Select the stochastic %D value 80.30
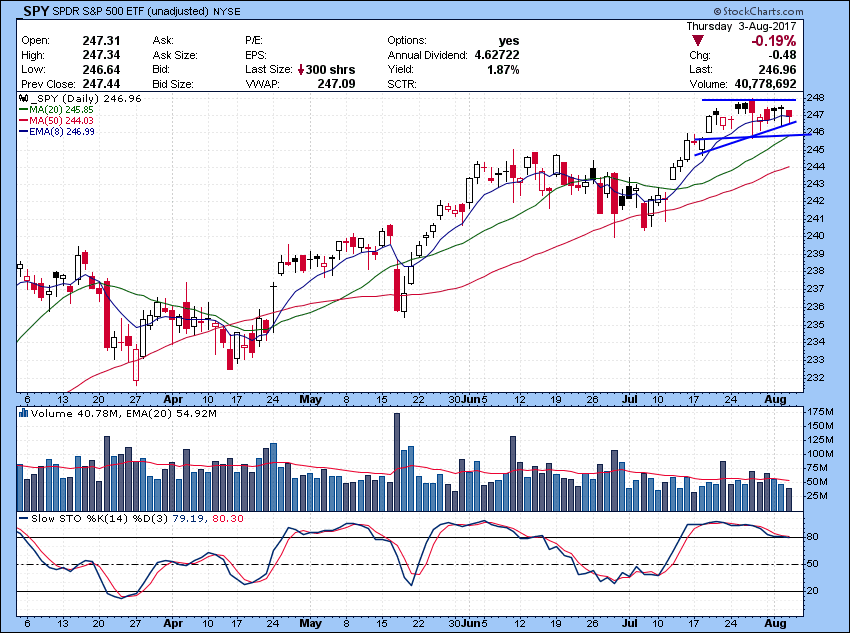The height and width of the screenshot is (633, 850). pyautogui.click(x=228, y=519)
